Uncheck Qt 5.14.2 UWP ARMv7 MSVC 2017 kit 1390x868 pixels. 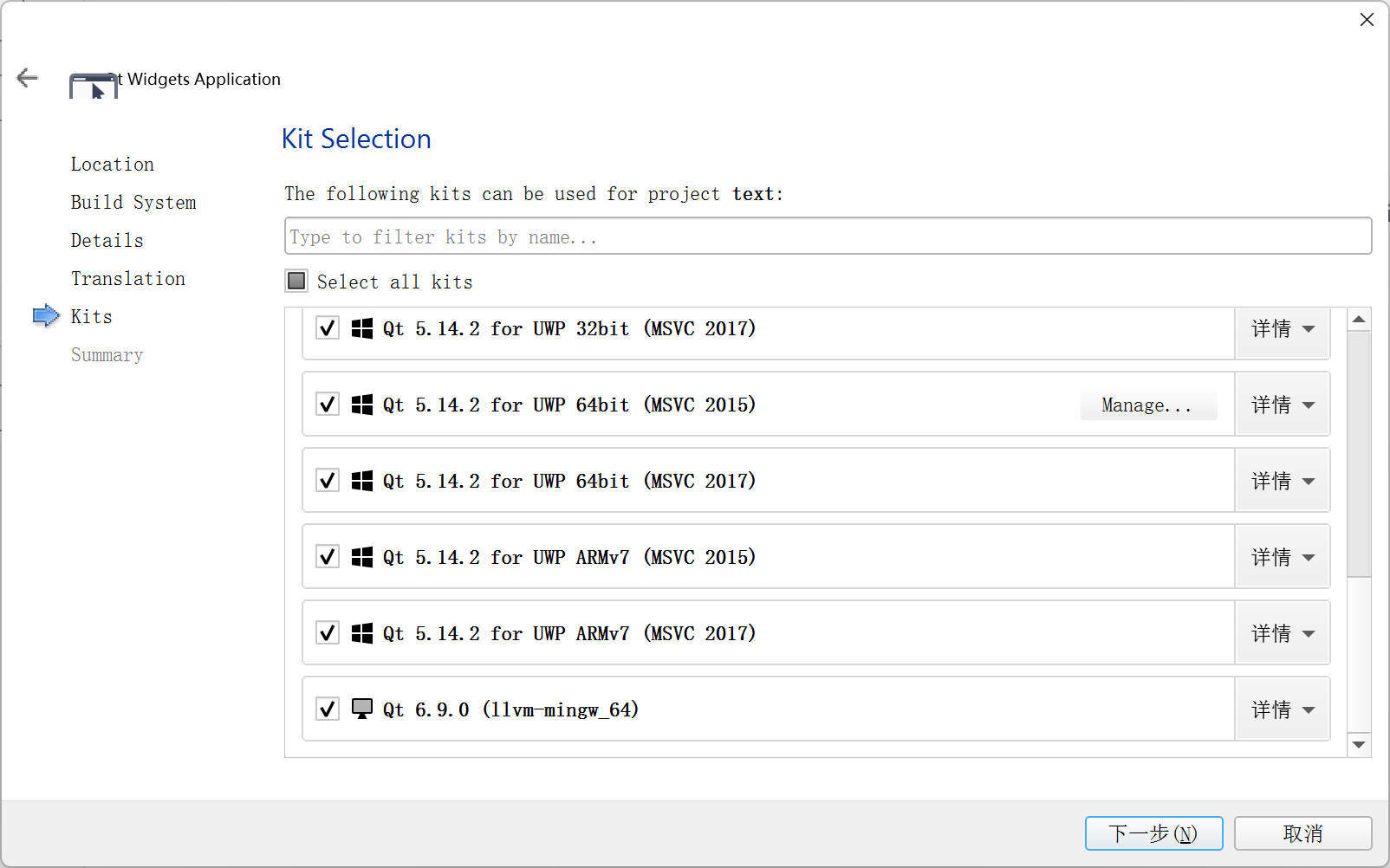click(x=328, y=633)
